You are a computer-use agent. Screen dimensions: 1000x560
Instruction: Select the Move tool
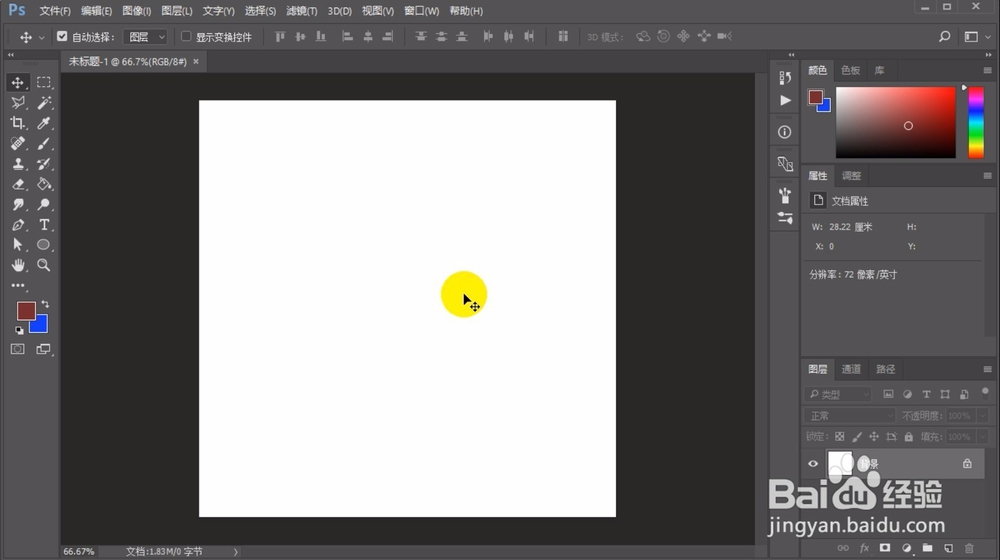[x=18, y=82]
